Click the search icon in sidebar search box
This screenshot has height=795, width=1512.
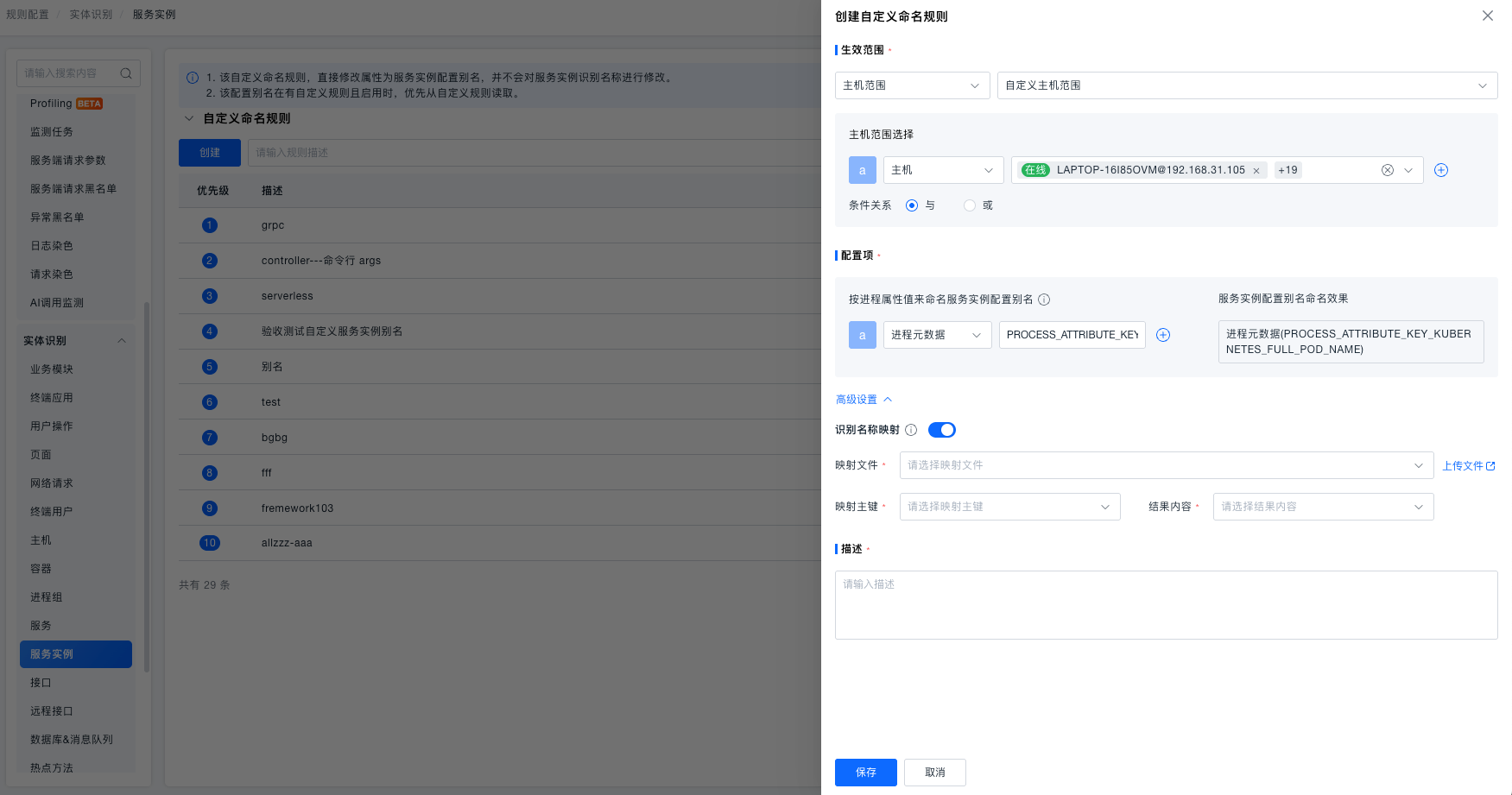[126, 73]
